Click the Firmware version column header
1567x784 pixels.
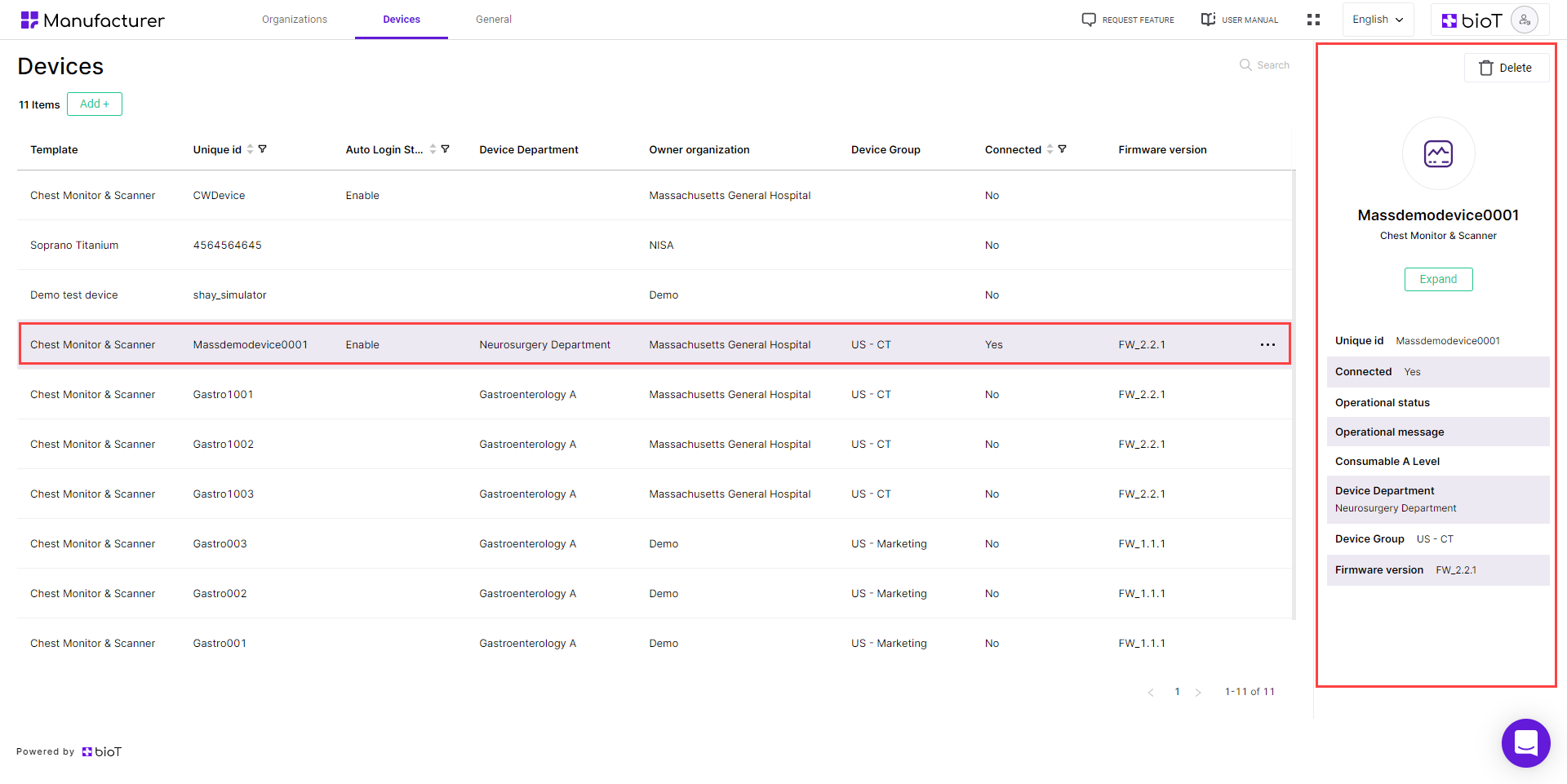coord(1162,149)
